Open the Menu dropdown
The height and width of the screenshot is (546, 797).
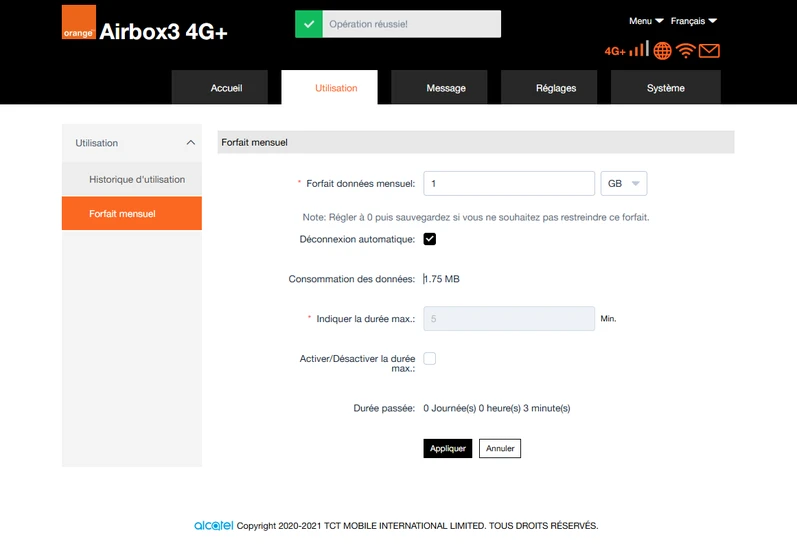646,21
